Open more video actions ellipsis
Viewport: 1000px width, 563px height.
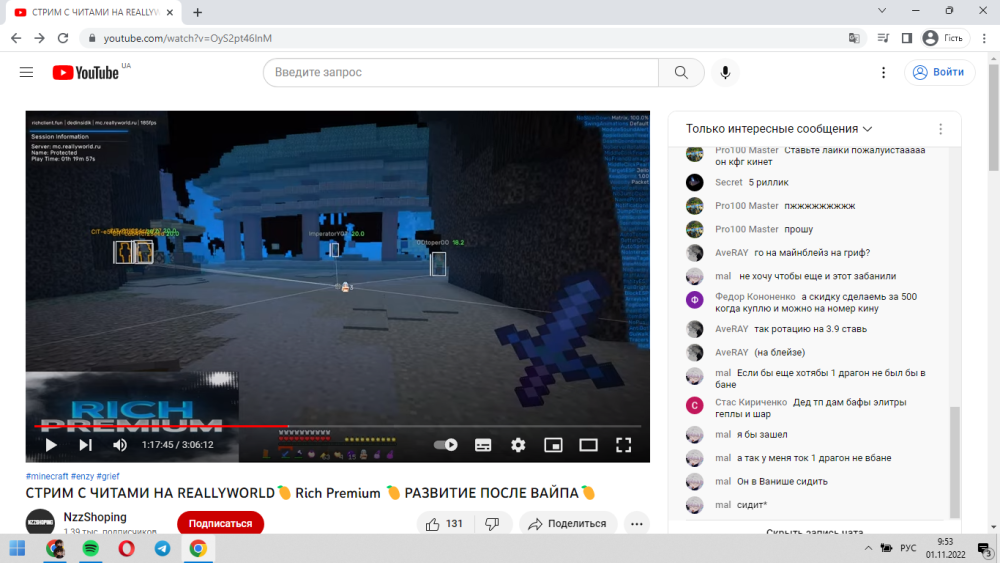pyautogui.click(x=636, y=523)
